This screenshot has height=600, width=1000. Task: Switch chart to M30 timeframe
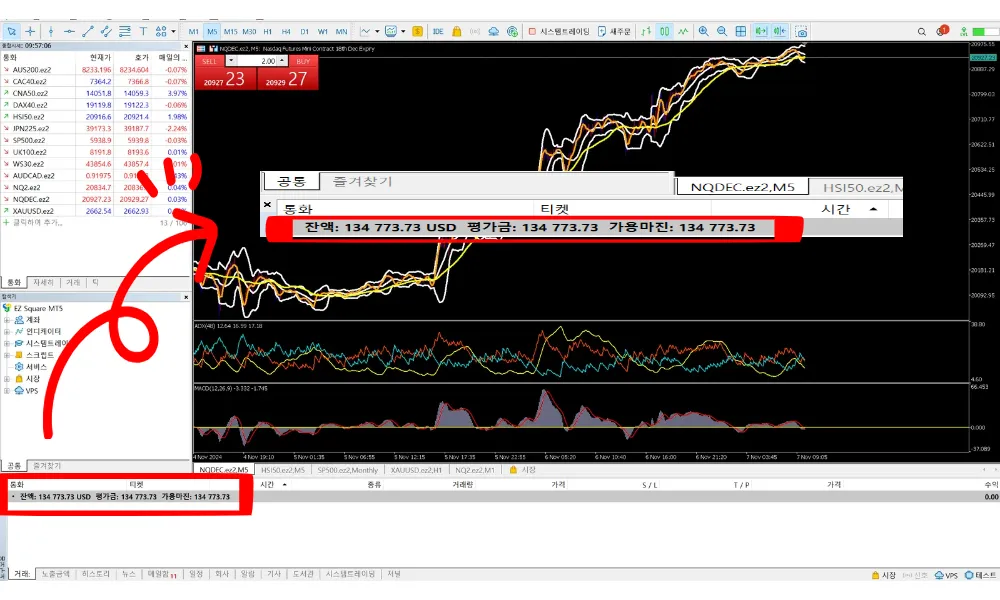(249, 31)
